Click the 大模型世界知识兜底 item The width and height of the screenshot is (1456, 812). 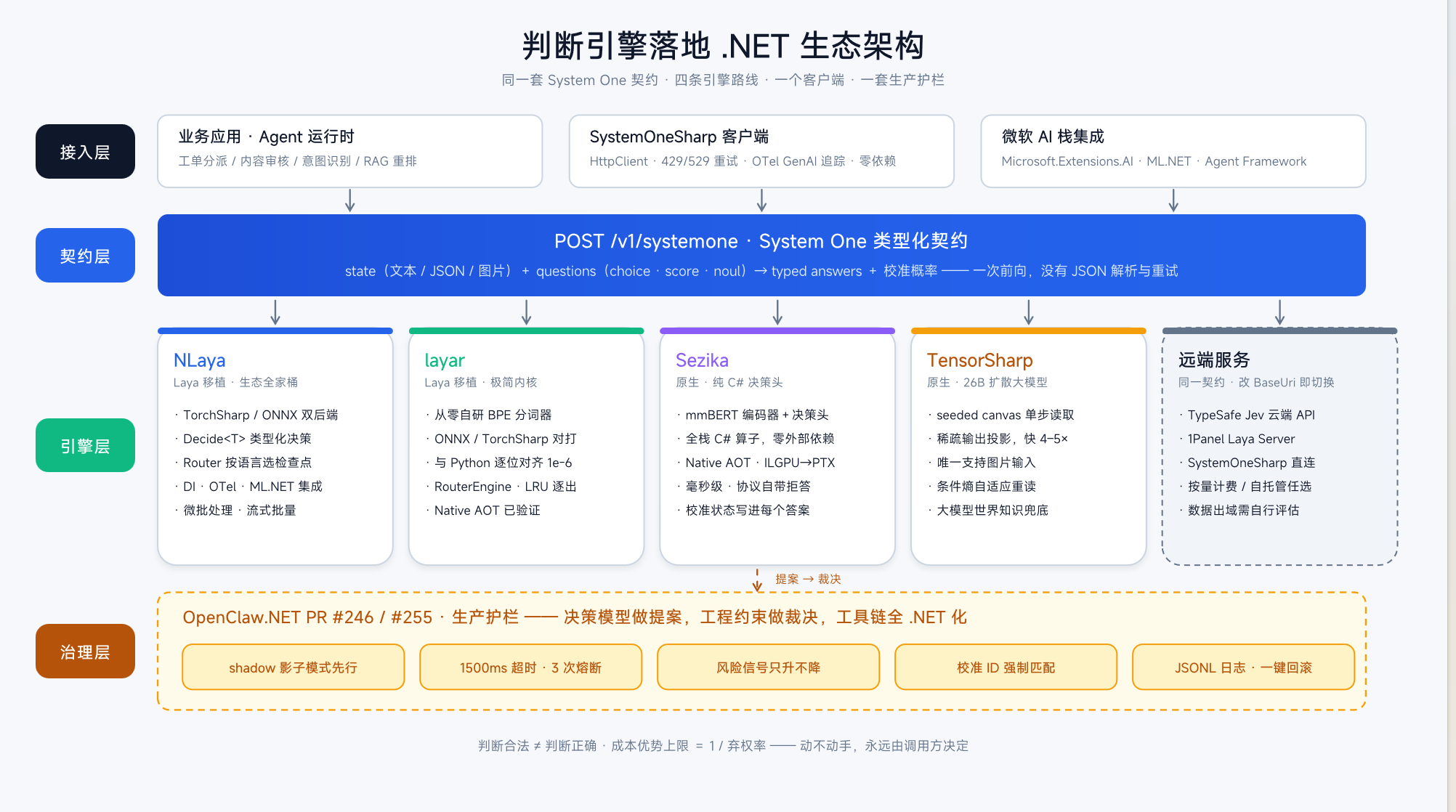(992, 511)
